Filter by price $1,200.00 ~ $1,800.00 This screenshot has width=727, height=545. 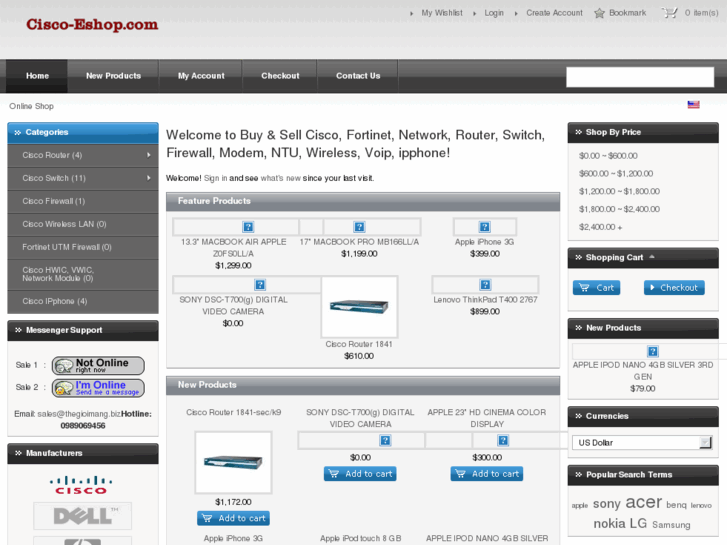619,191
